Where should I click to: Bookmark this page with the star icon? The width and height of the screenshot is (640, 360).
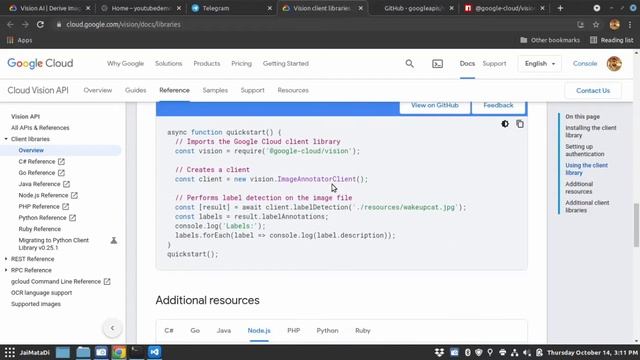click(596, 24)
